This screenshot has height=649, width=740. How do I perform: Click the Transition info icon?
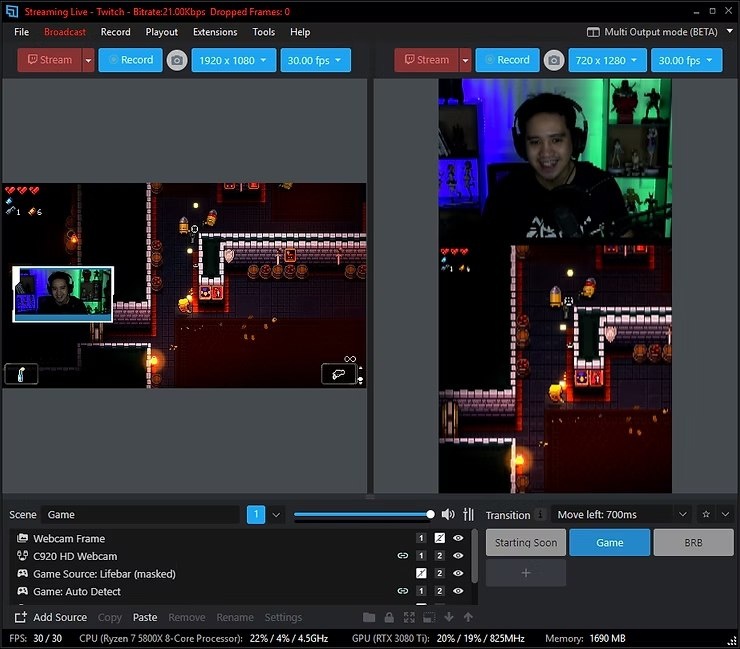(540, 514)
